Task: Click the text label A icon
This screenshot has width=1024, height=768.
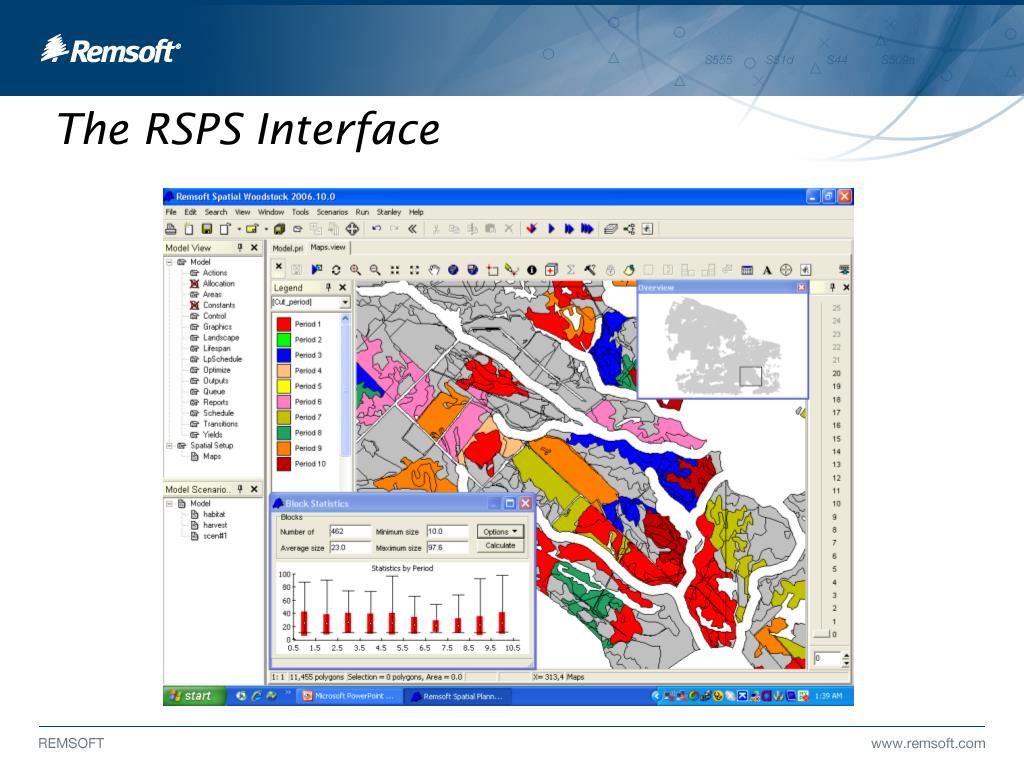Action: click(x=767, y=270)
